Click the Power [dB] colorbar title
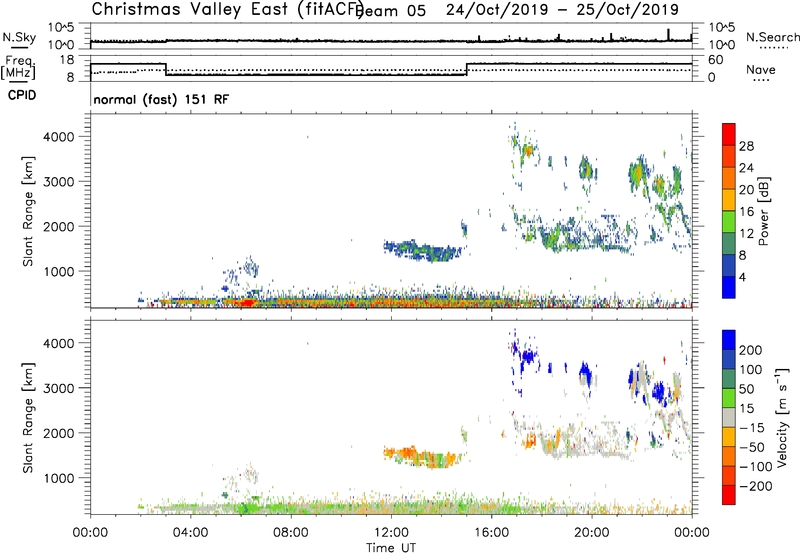This screenshot has height=554, width=800. coord(764,211)
